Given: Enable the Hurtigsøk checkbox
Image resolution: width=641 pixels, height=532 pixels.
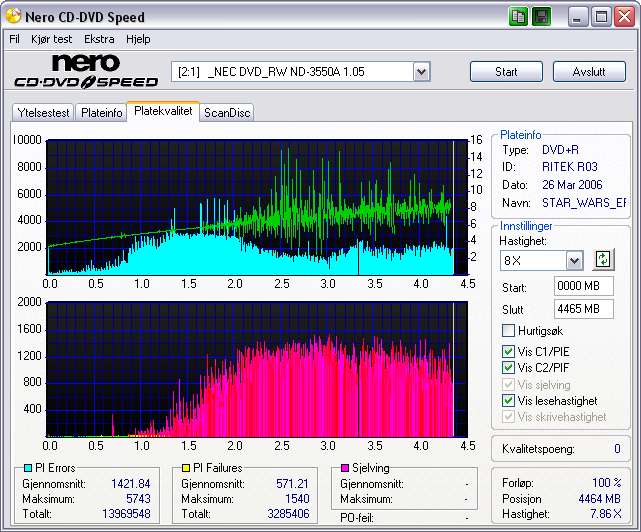Looking at the screenshot, I should coord(509,331).
